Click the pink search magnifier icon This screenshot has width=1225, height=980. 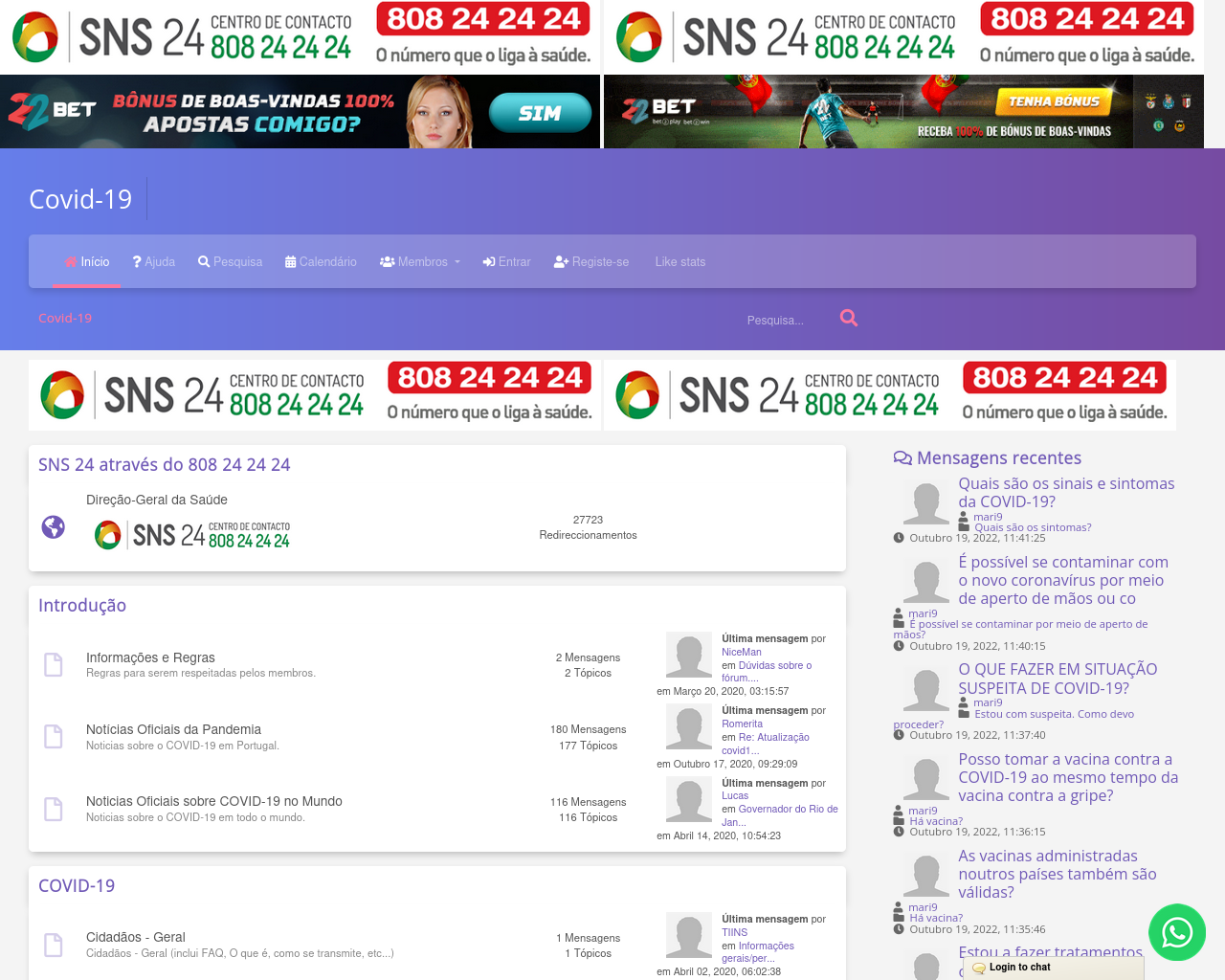(x=848, y=318)
